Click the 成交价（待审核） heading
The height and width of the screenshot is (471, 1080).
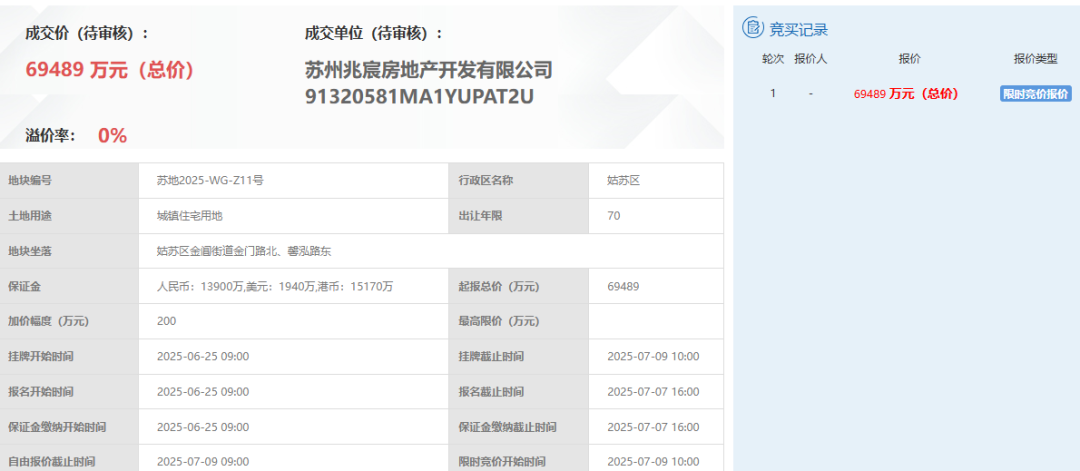click(87, 33)
